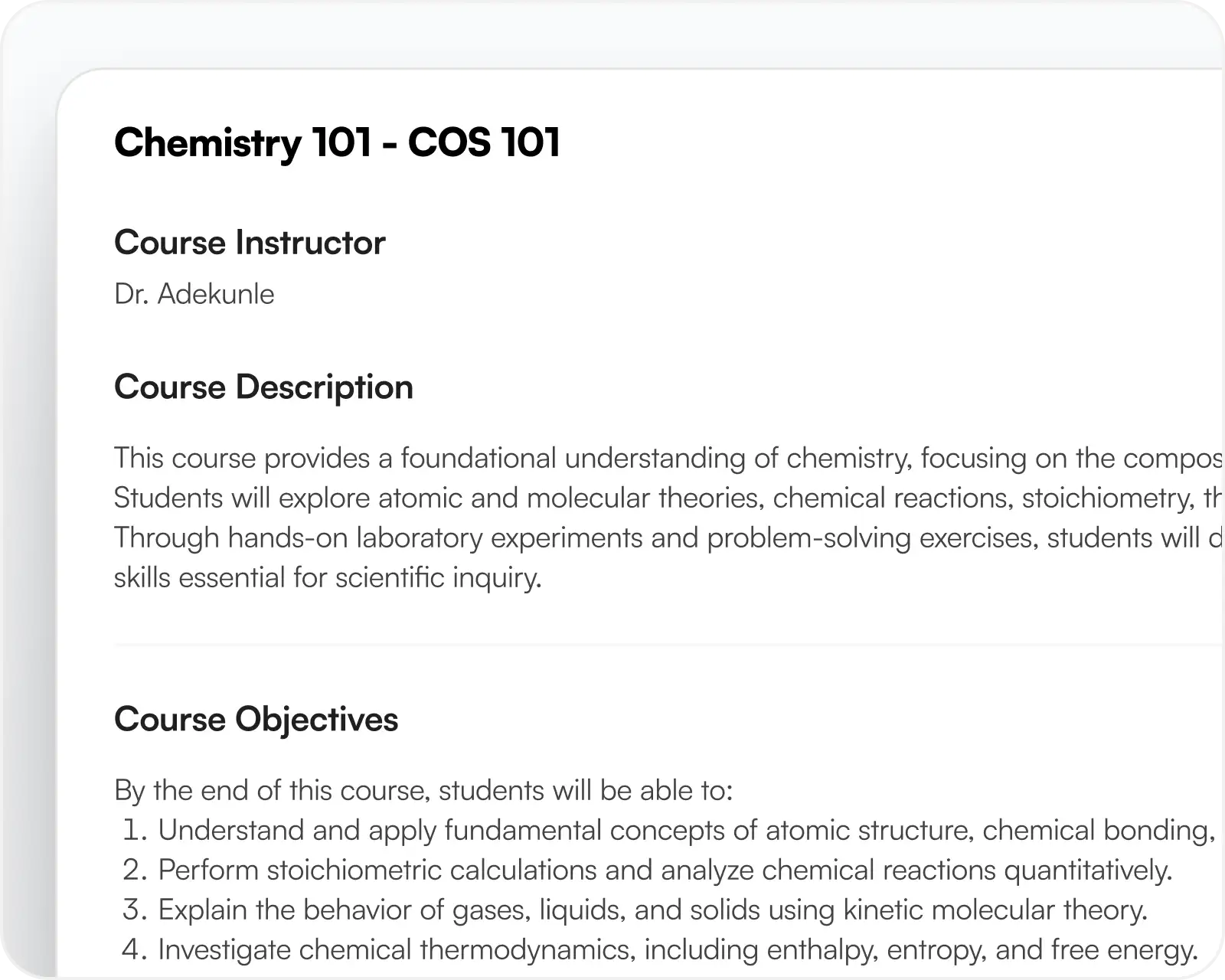Viewport: 1225px width, 980px height.
Task: Select objective 2 about stoichiometric calculations
Action: [x=665, y=870]
